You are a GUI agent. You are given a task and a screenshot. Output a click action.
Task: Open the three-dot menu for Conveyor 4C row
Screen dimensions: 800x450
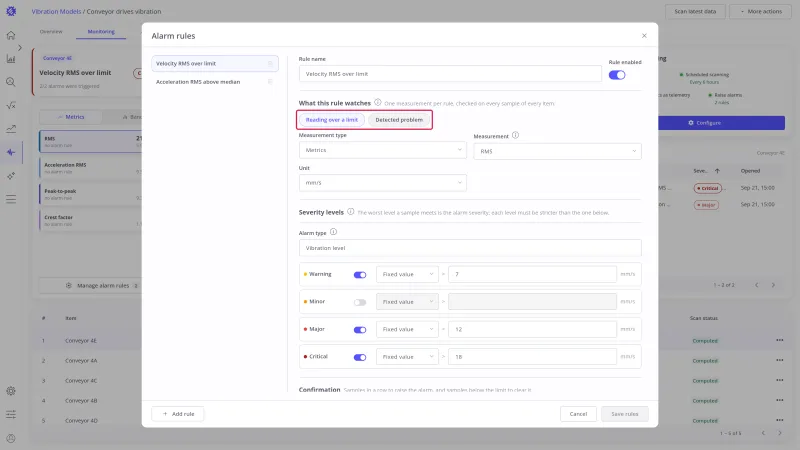point(780,380)
